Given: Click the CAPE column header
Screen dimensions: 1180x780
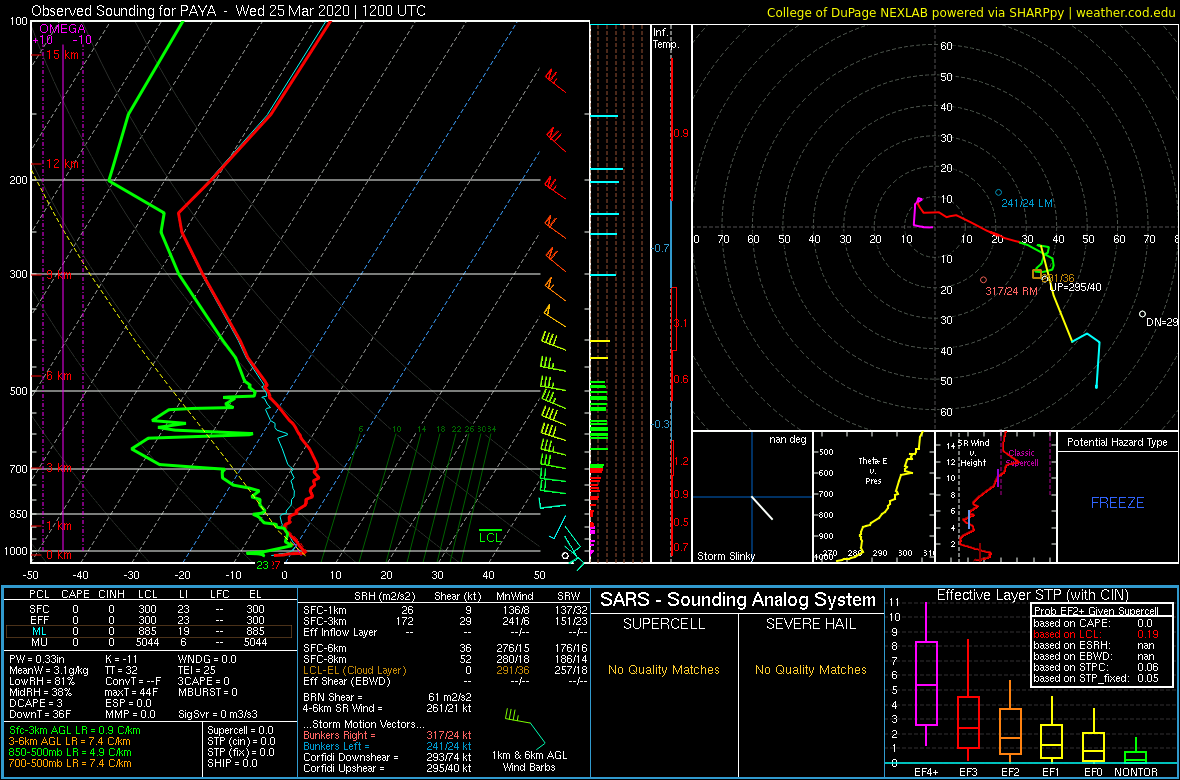Looking at the screenshot, I should pos(75,594).
